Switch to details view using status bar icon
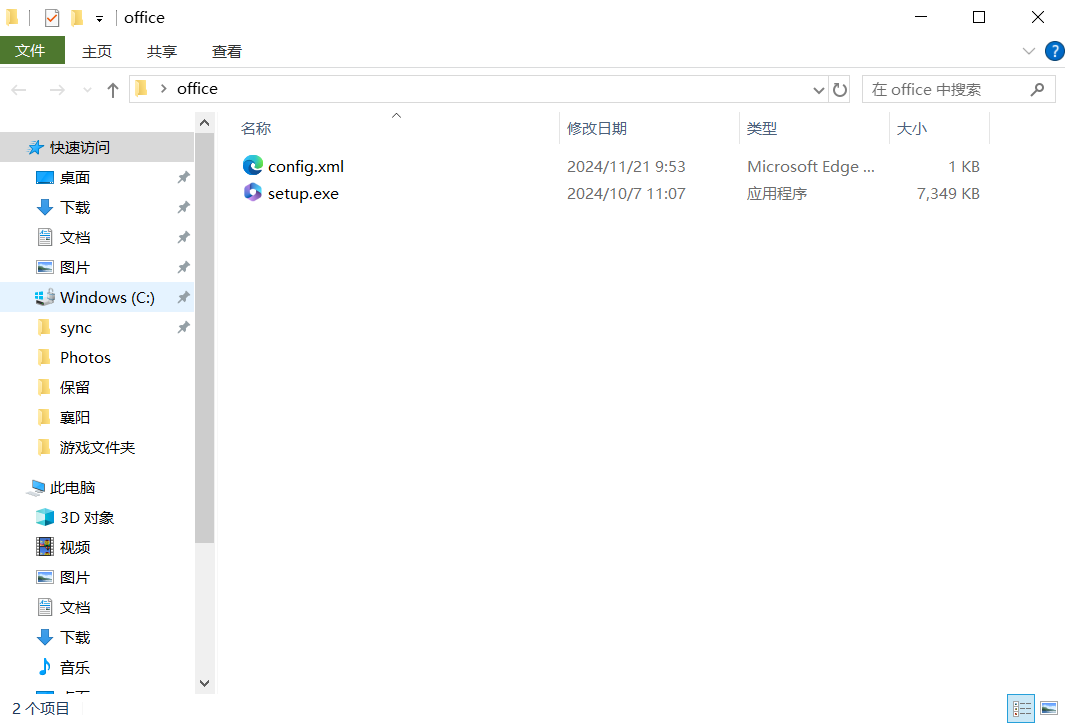The height and width of the screenshot is (724, 1065). click(1021, 708)
